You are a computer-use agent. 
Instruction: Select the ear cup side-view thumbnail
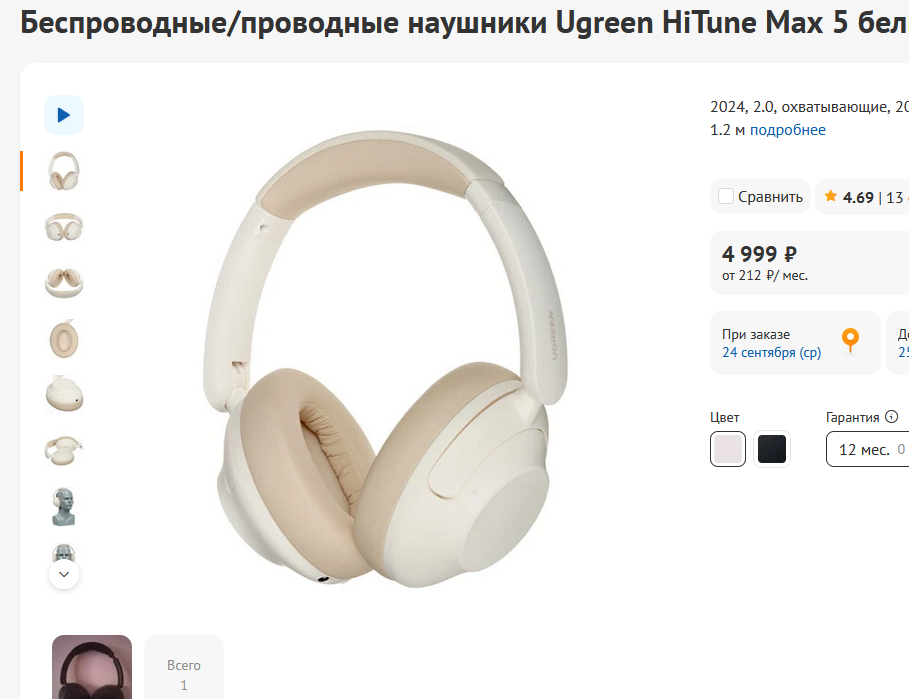[x=64, y=395]
